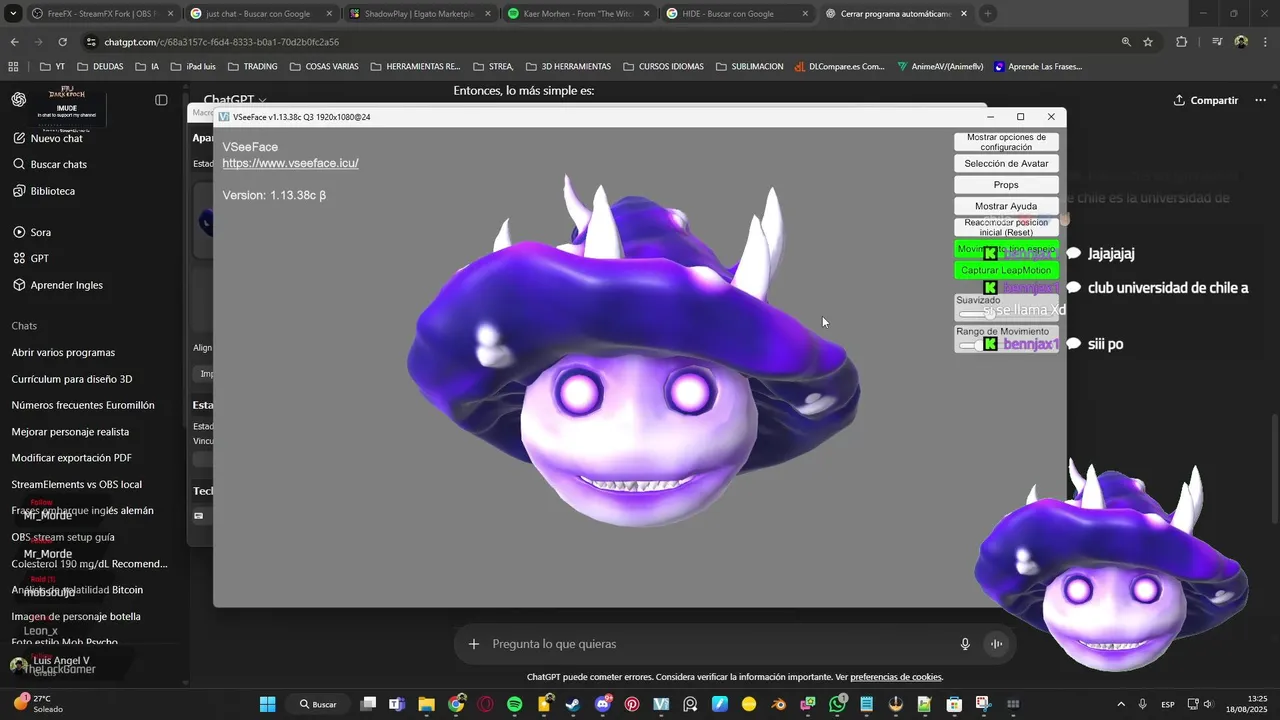Open Buscar chats in the sidebar
Screen dimensions: 1280x720
pyautogui.click(x=50, y=164)
